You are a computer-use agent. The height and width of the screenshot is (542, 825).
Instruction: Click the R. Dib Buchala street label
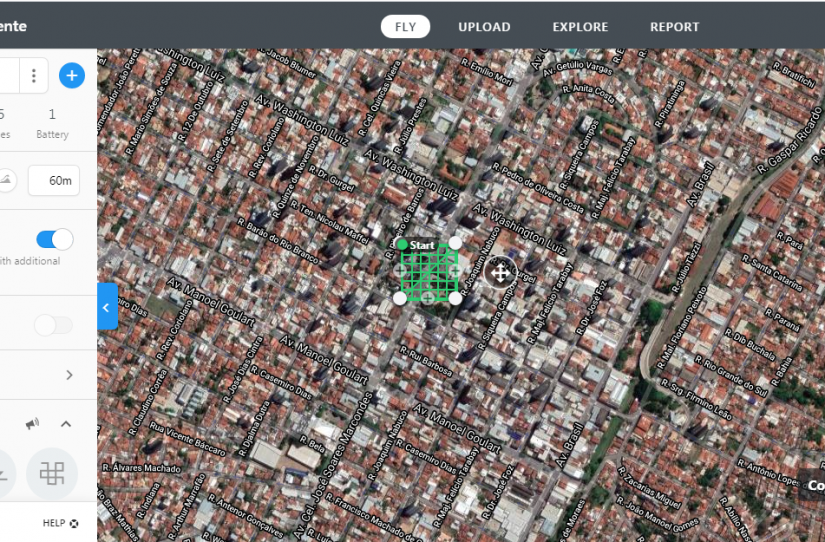(x=749, y=344)
